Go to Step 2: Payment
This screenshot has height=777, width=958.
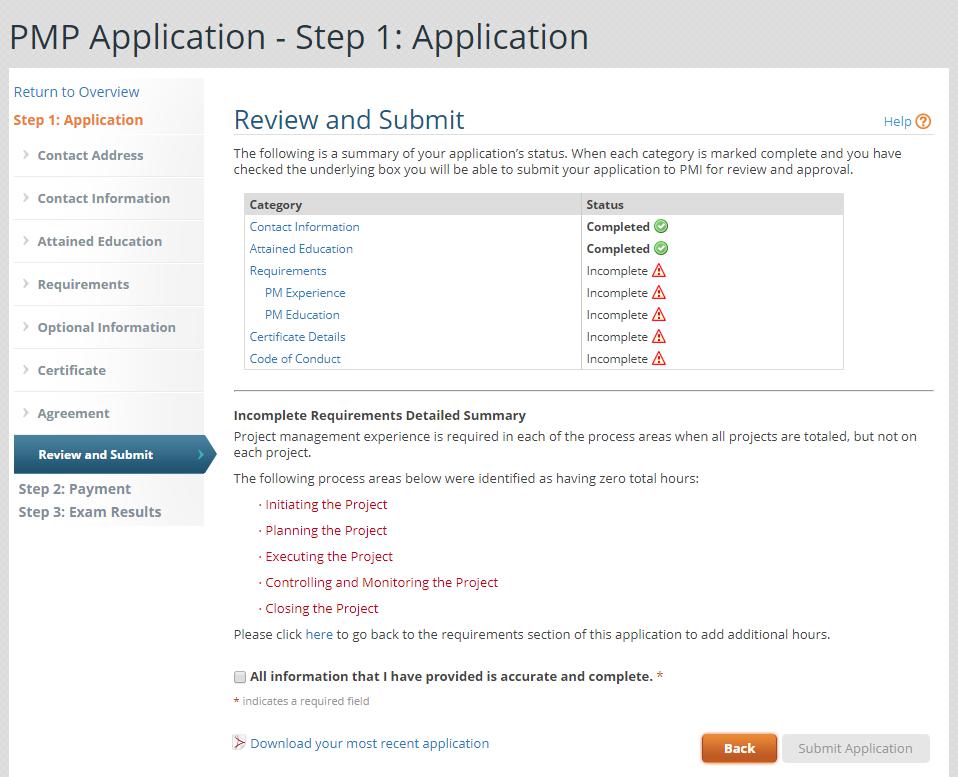click(74, 488)
